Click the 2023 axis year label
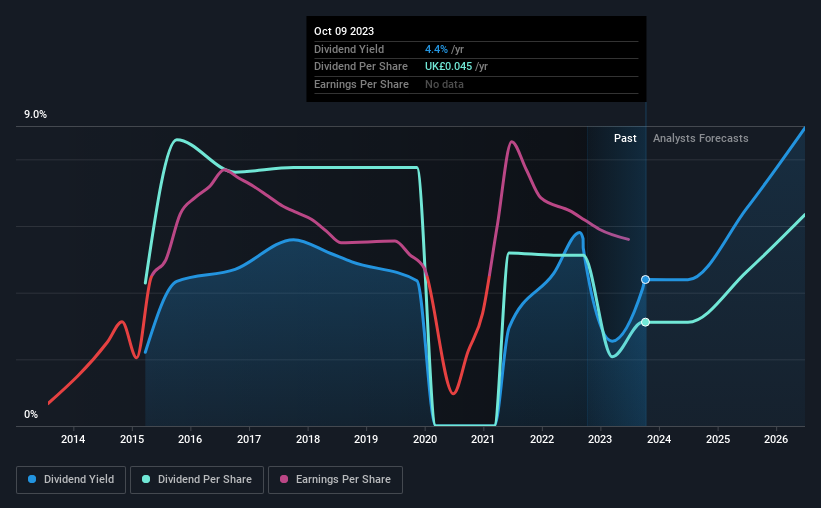 [x=600, y=439]
